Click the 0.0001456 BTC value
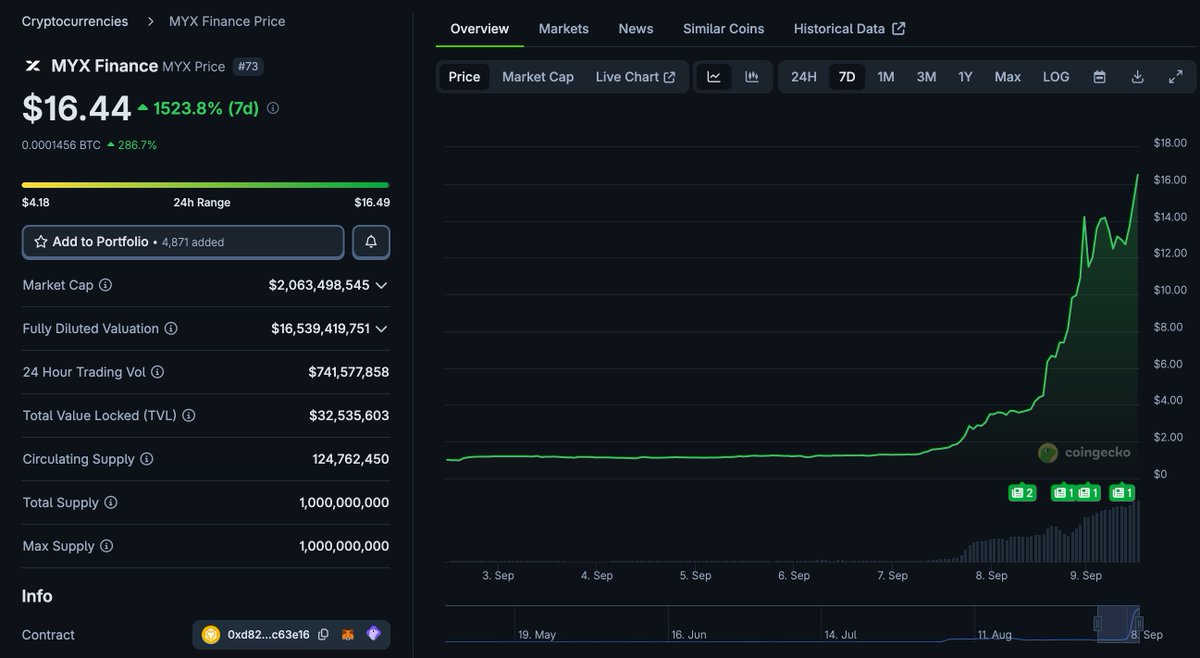The image size is (1200, 658). coord(61,145)
